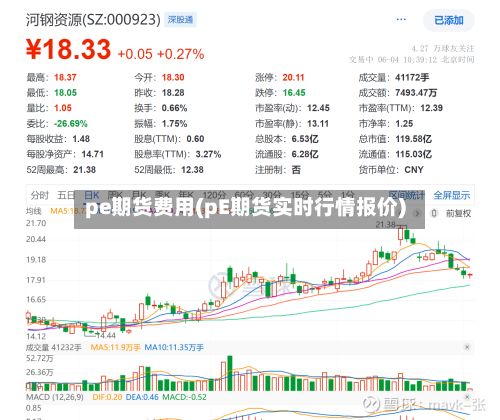Screen dimensions: 500x420
Task: Click the 货币单位 value CNY
Action: click(x=414, y=170)
